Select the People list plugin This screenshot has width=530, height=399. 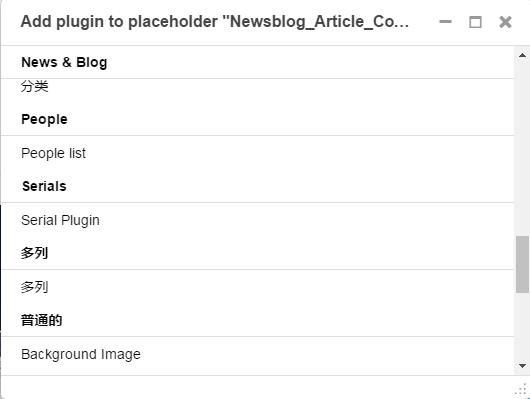tap(258, 153)
